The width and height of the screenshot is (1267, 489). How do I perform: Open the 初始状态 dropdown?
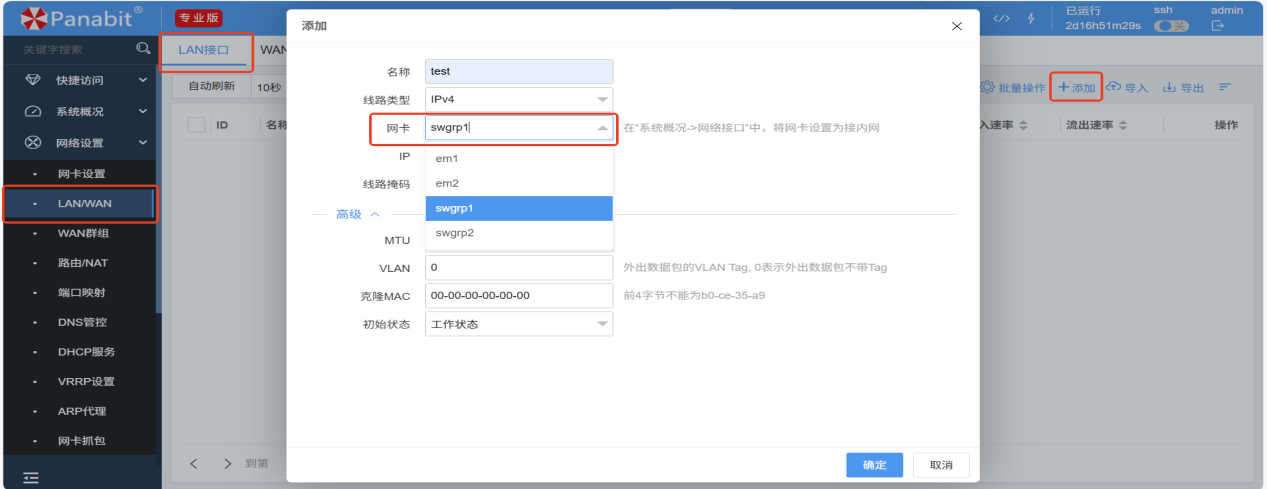coord(518,324)
